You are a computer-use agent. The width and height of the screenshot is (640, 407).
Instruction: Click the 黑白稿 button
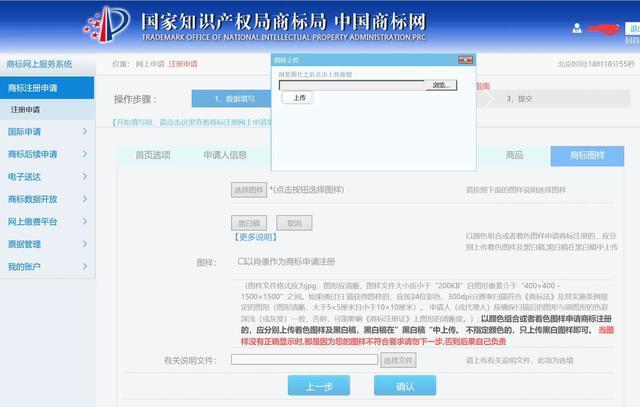click(x=249, y=223)
